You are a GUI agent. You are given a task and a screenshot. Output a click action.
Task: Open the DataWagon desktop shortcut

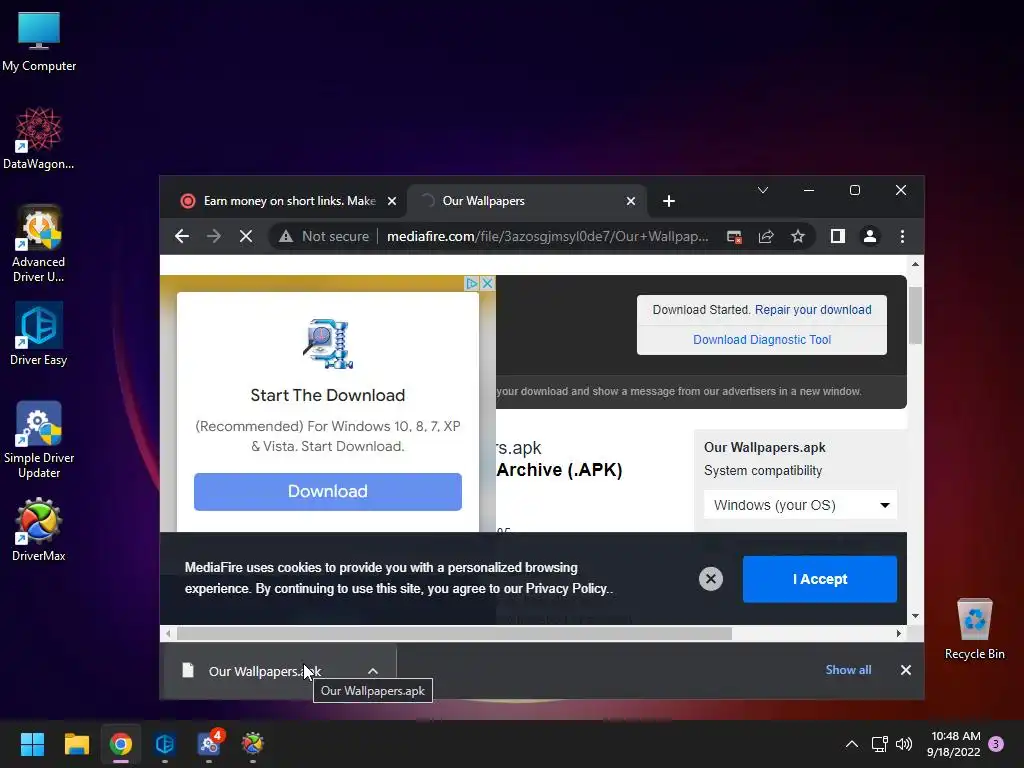click(x=39, y=138)
